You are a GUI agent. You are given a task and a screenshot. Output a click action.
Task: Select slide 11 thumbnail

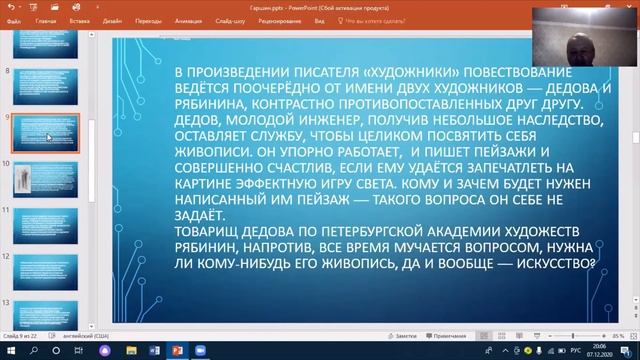tap(45, 226)
